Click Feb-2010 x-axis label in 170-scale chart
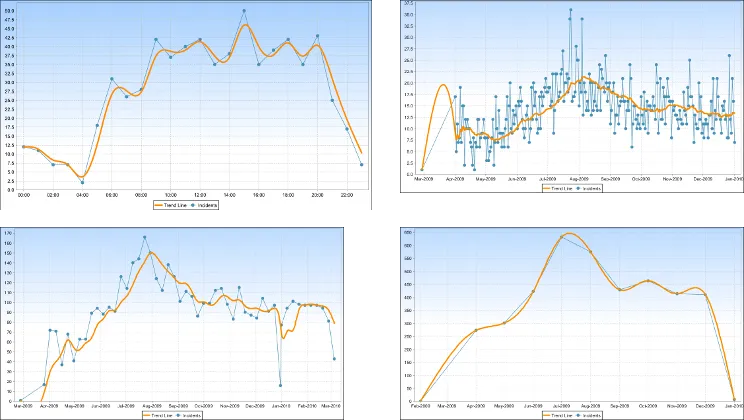Image resolution: width=744 pixels, height=420 pixels. click(x=307, y=406)
